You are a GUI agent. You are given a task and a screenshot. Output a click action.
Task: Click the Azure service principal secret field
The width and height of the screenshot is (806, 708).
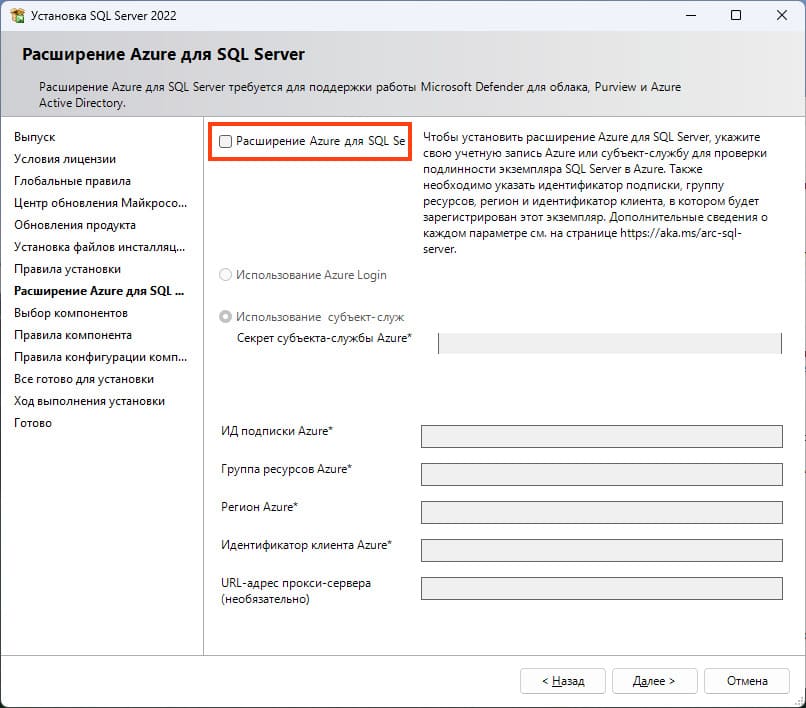610,343
